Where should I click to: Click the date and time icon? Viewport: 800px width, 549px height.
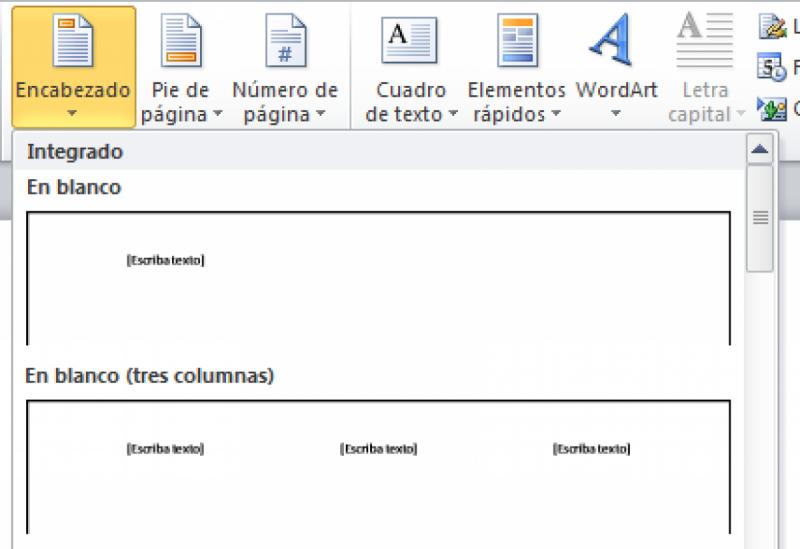(772, 68)
